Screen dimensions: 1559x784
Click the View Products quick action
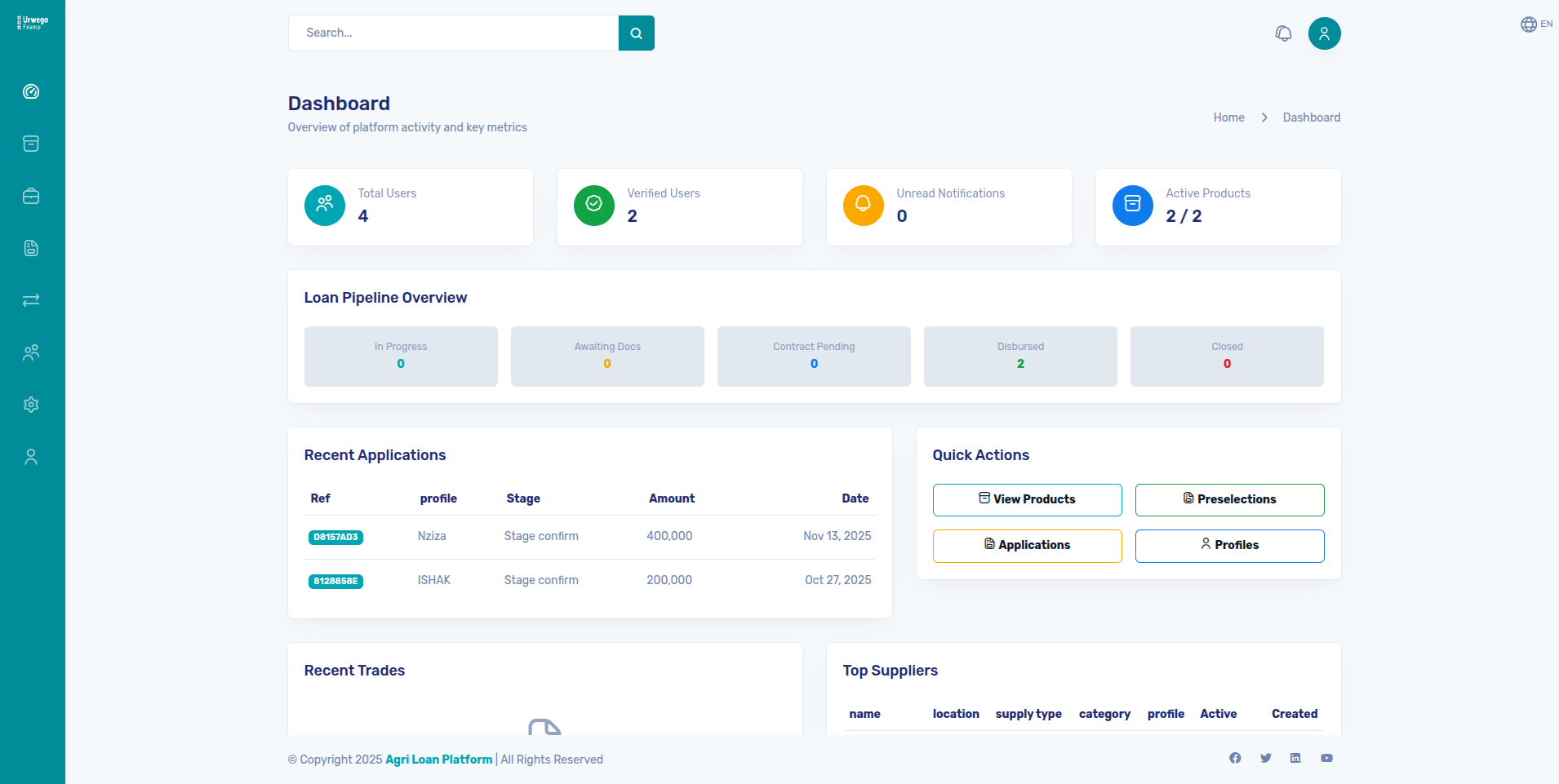coord(1027,499)
